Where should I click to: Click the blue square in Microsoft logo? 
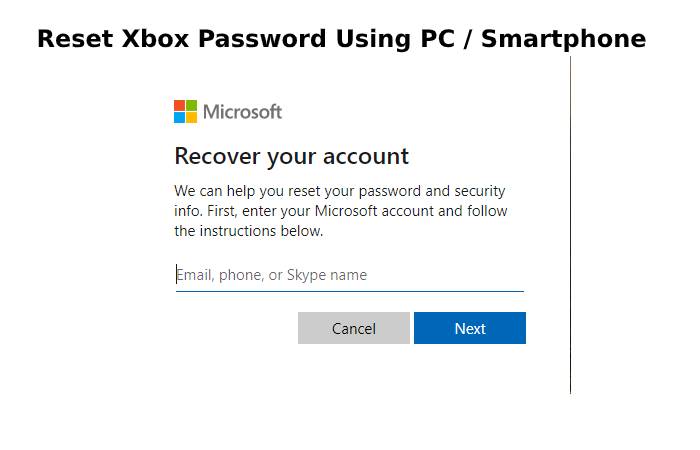click(179, 117)
